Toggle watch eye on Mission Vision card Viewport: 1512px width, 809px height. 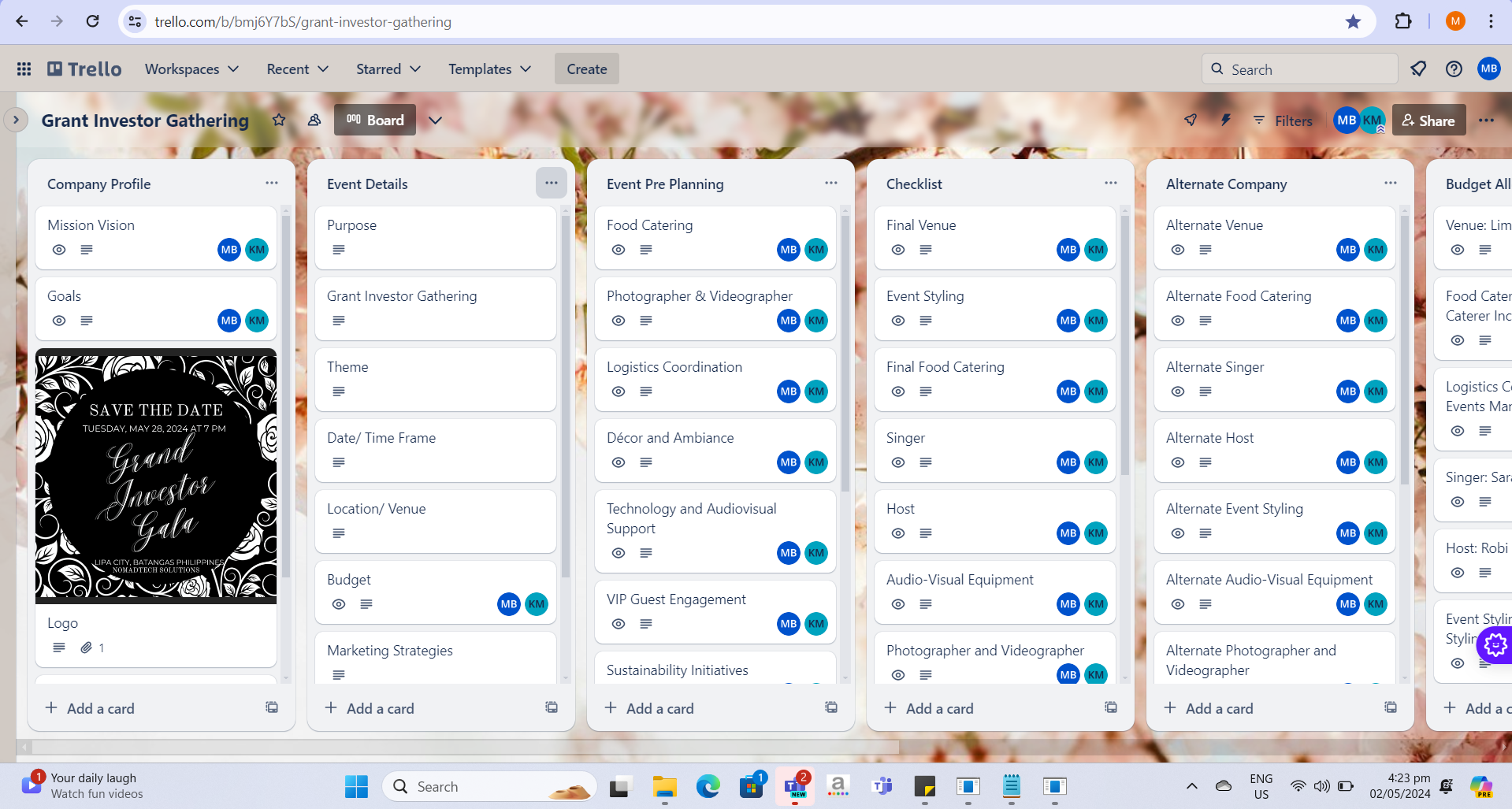click(x=59, y=250)
